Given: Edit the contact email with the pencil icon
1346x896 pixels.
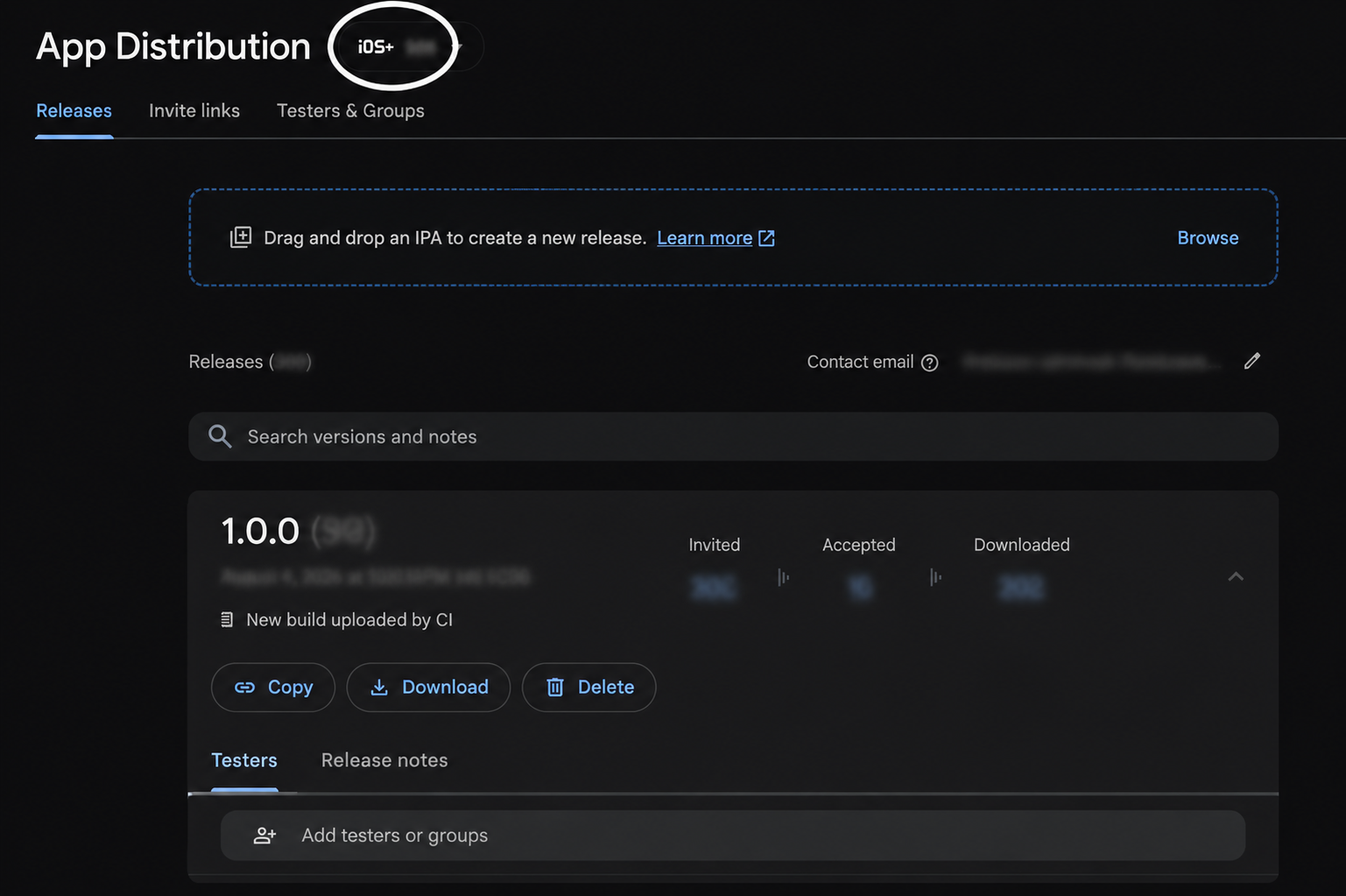Looking at the screenshot, I should coord(1252,361).
